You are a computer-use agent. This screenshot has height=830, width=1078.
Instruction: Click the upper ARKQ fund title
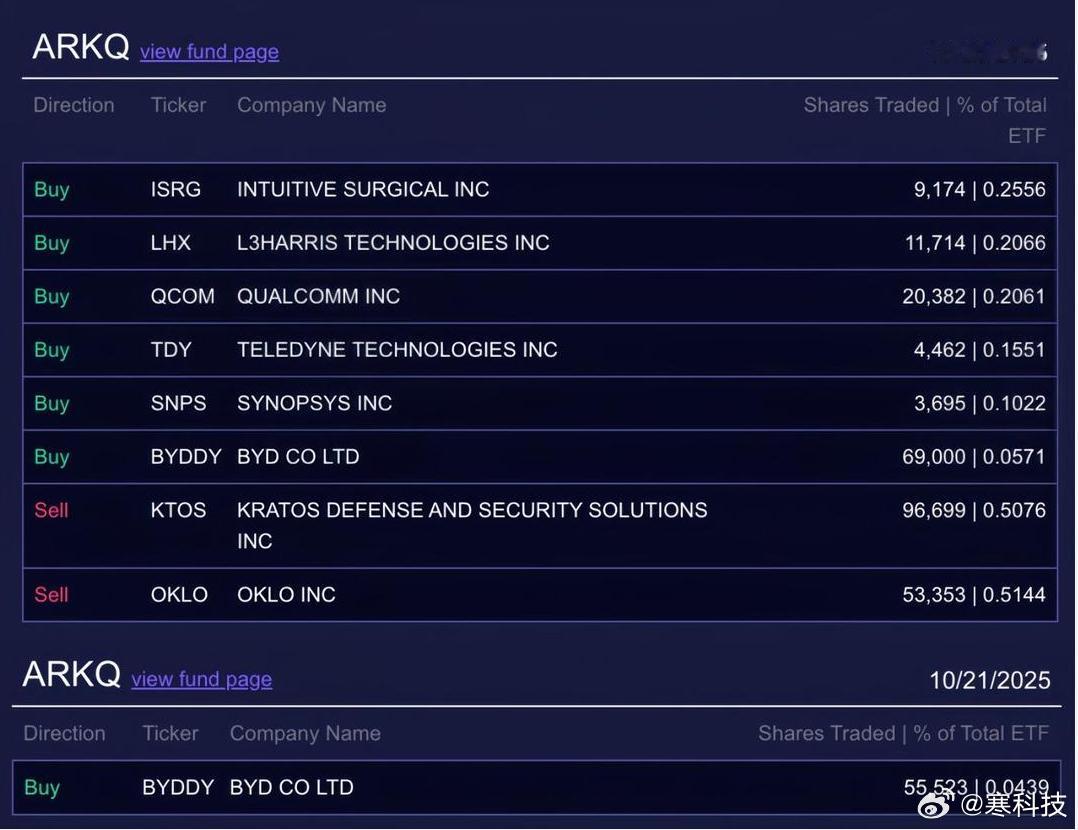click(81, 47)
